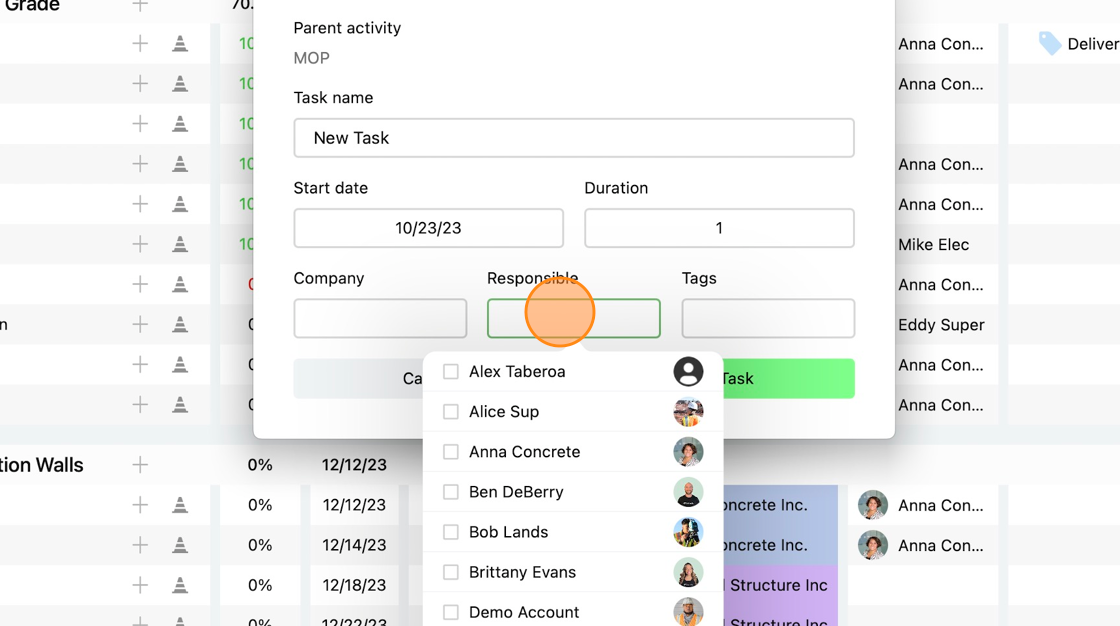Screen dimensions: 1120x626
Task: Click the Start date field showing 10/23/23
Action: 429,228
